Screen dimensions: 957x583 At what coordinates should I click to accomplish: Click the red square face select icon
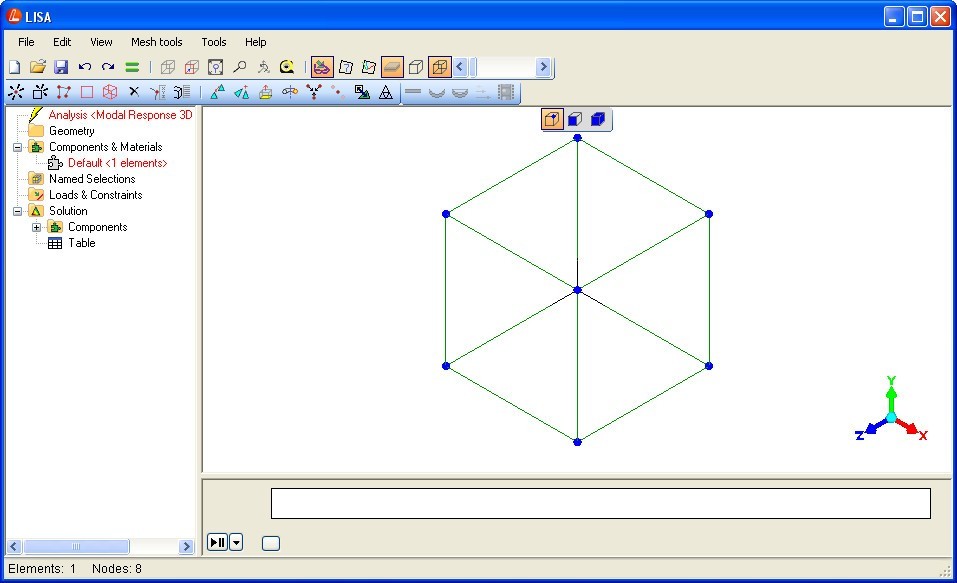(87, 92)
